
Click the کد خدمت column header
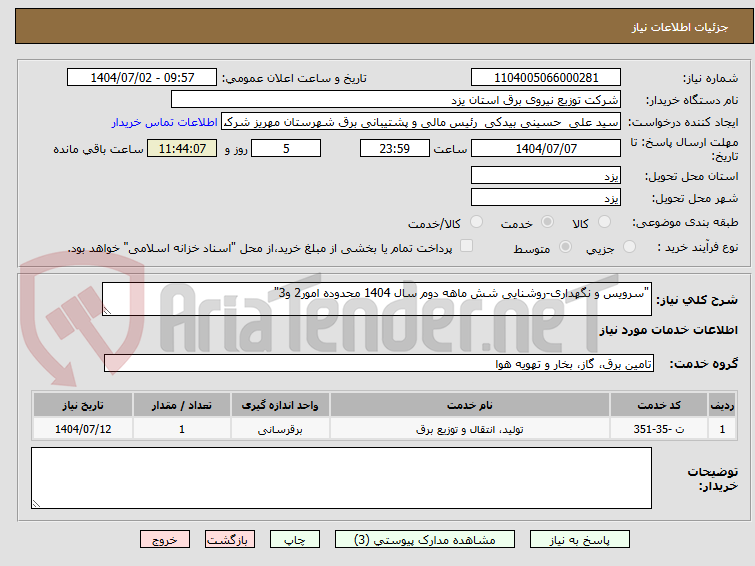[x=659, y=405]
